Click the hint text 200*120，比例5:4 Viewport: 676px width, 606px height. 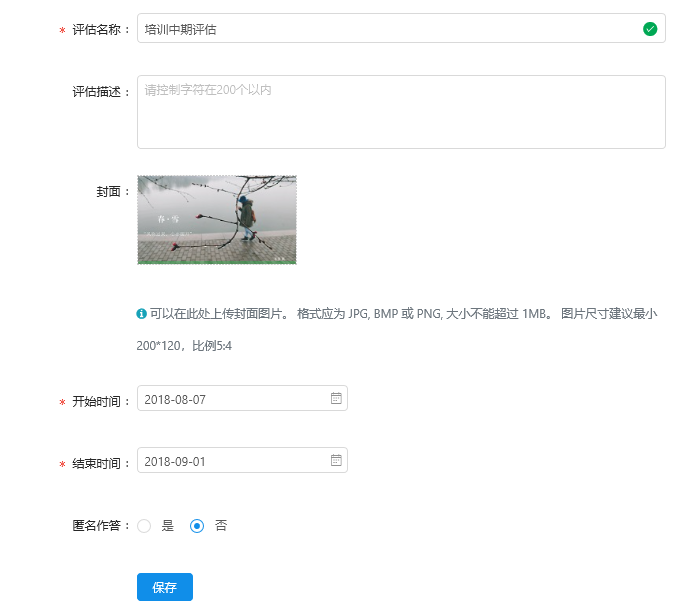pos(184,346)
